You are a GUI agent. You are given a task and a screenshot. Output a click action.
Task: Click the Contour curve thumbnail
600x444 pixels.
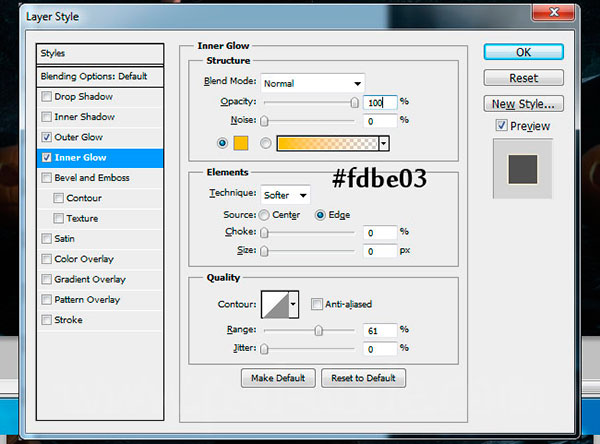pos(275,304)
